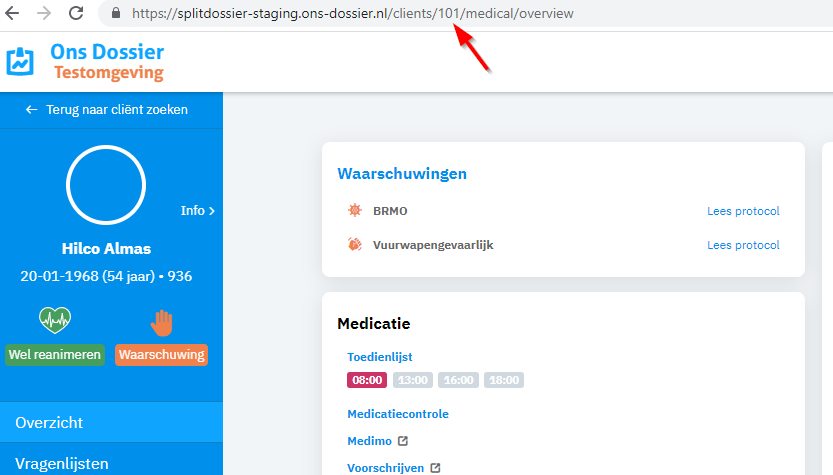Viewport: 833px width, 475px height.
Task: Click the Ons Dossier title text
Action: 107,52
